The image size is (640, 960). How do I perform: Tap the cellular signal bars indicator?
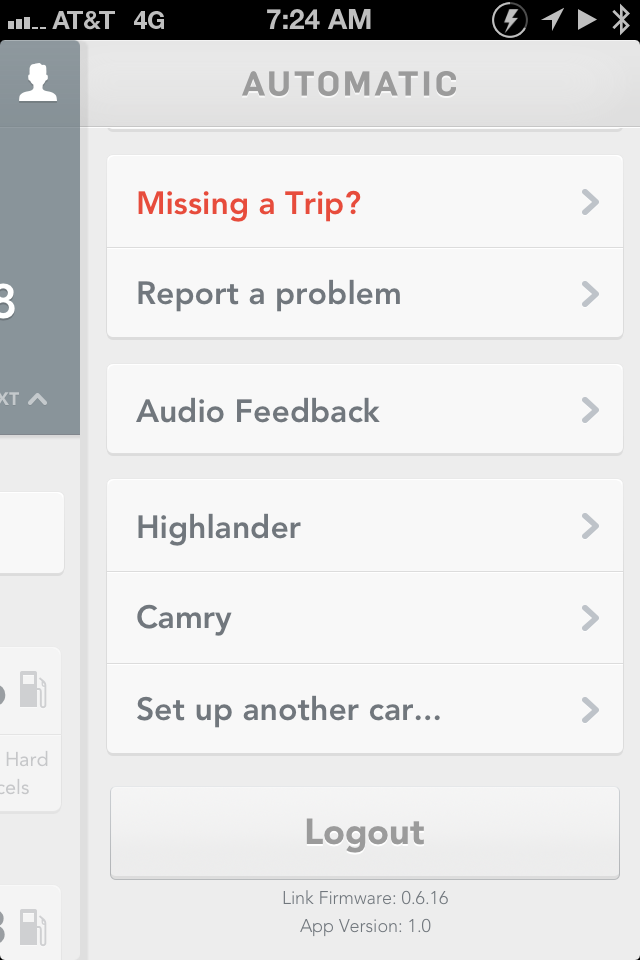coord(26,23)
